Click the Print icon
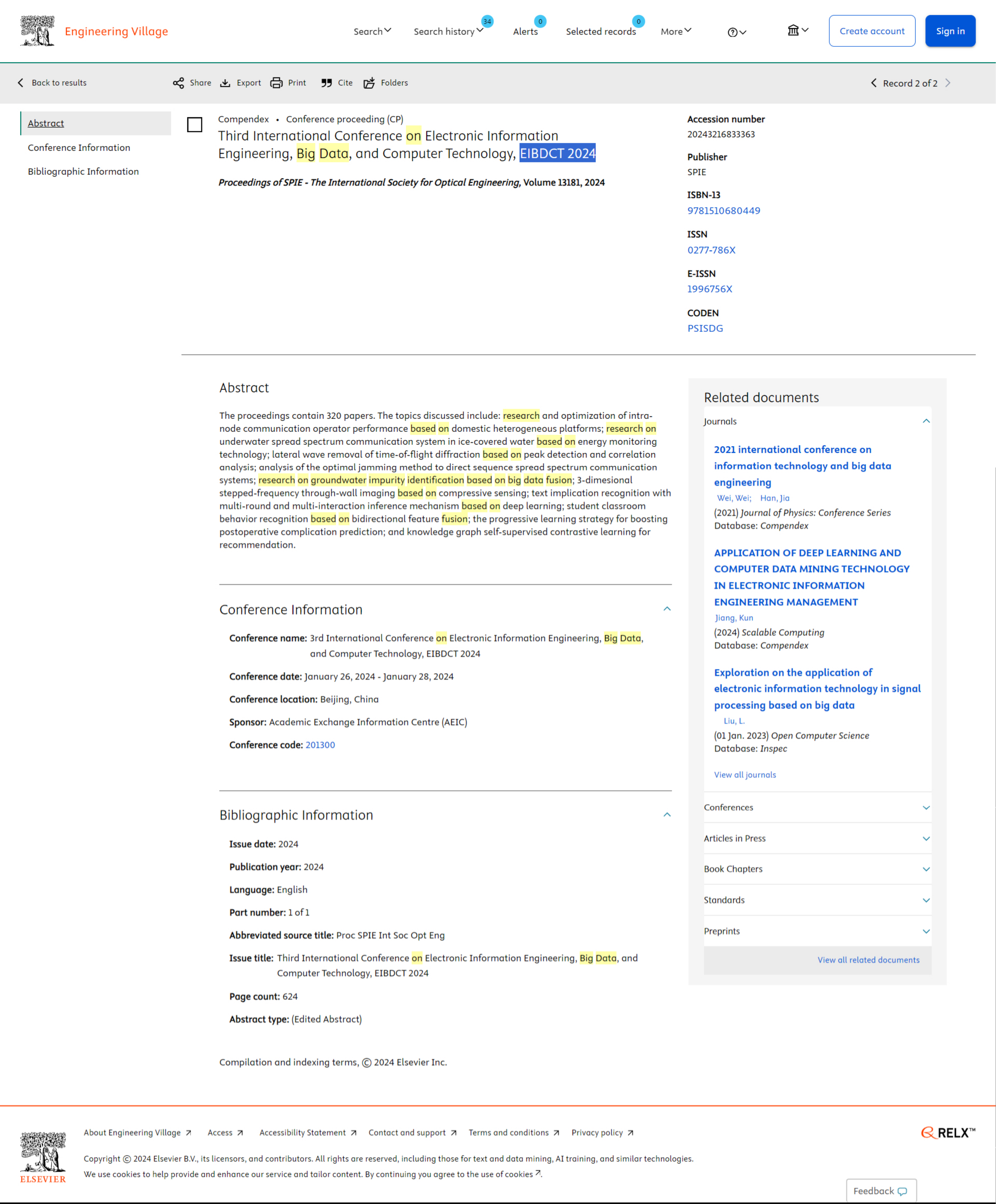996x1204 pixels. (x=276, y=83)
